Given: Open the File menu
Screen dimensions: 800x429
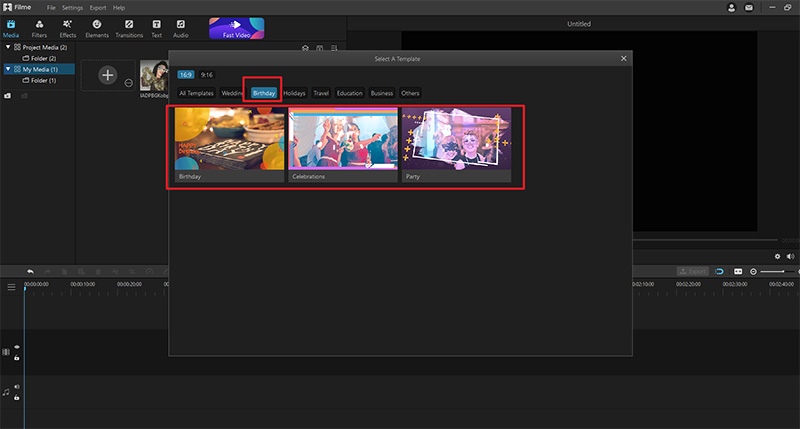Looking at the screenshot, I should pyautogui.click(x=51, y=8).
